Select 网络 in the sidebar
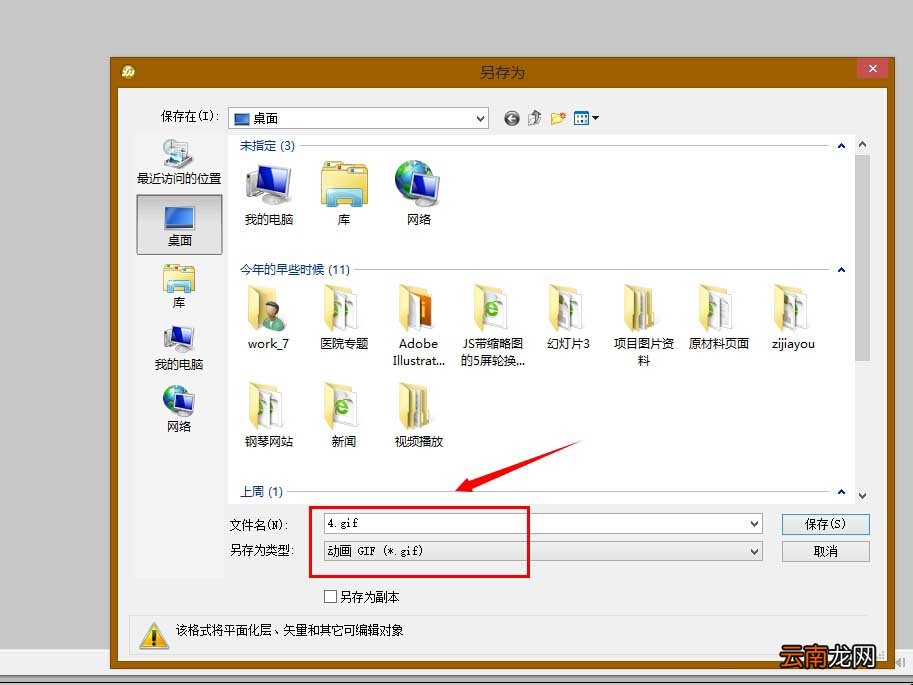Image resolution: width=913 pixels, height=685 pixels. [x=179, y=409]
